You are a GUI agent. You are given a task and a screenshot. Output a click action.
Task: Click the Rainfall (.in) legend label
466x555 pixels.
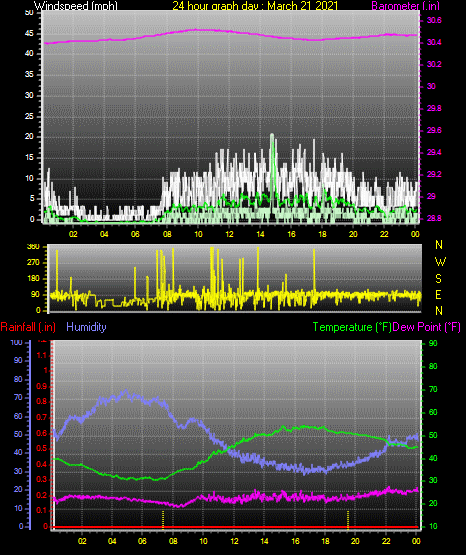(28, 327)
